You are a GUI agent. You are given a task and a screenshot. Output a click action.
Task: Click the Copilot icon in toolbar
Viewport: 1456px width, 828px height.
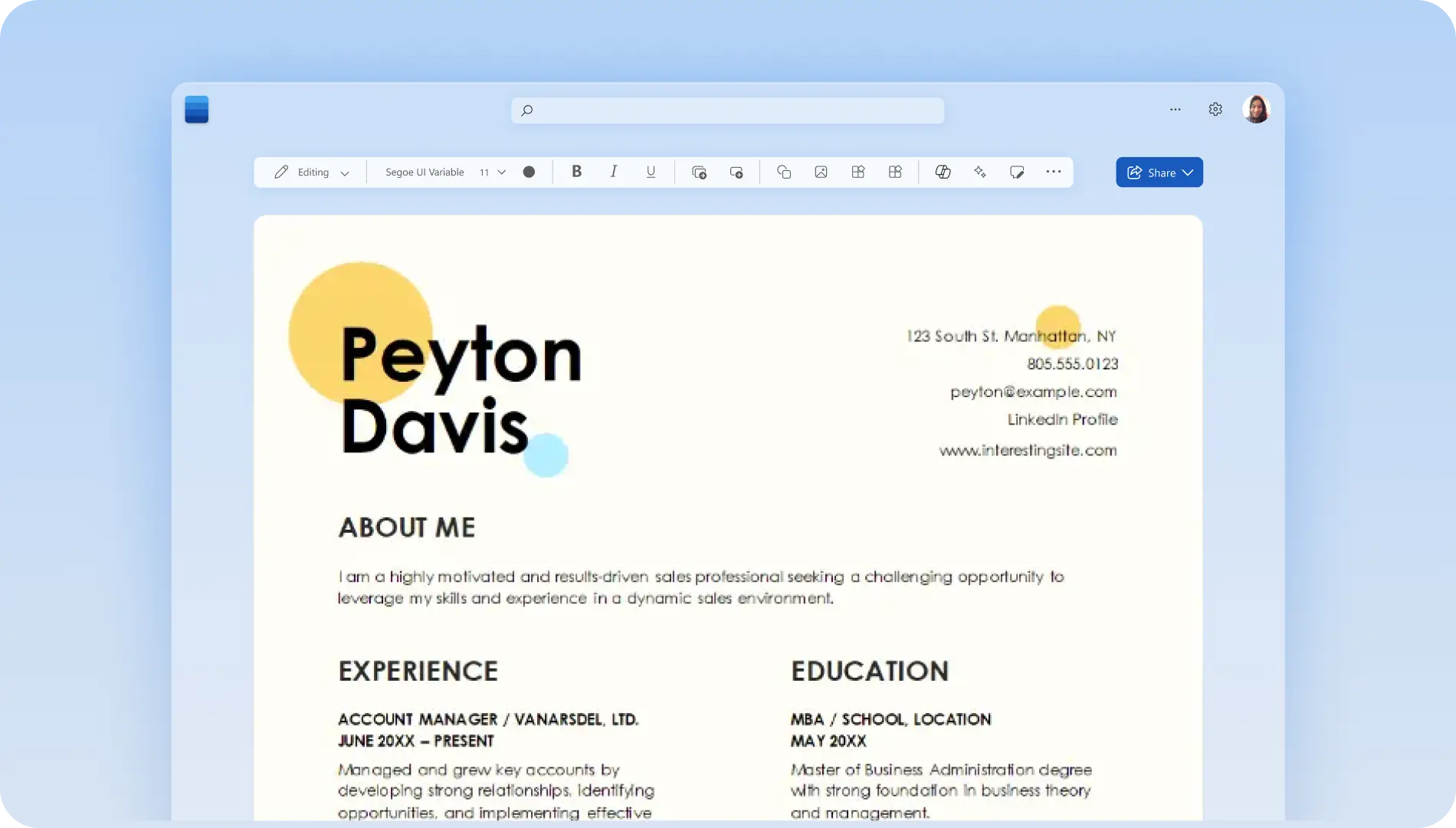pos(943,172)
